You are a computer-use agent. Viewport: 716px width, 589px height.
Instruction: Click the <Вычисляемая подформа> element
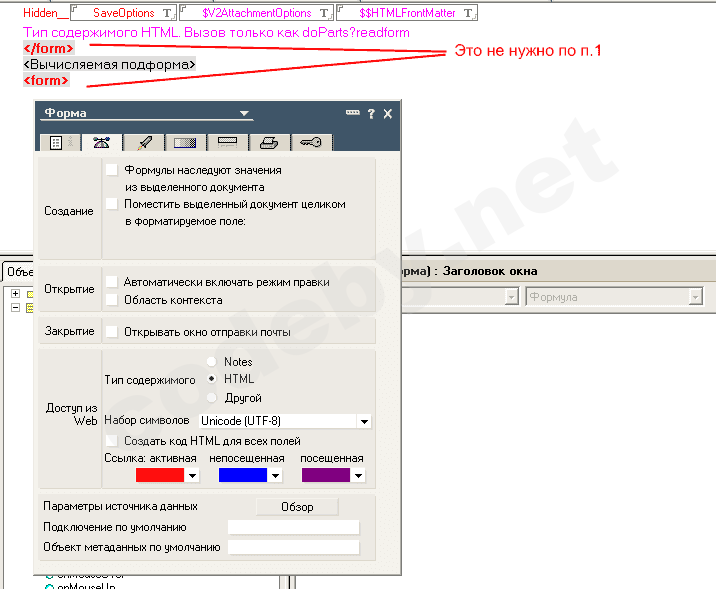[x=110, y=64]
